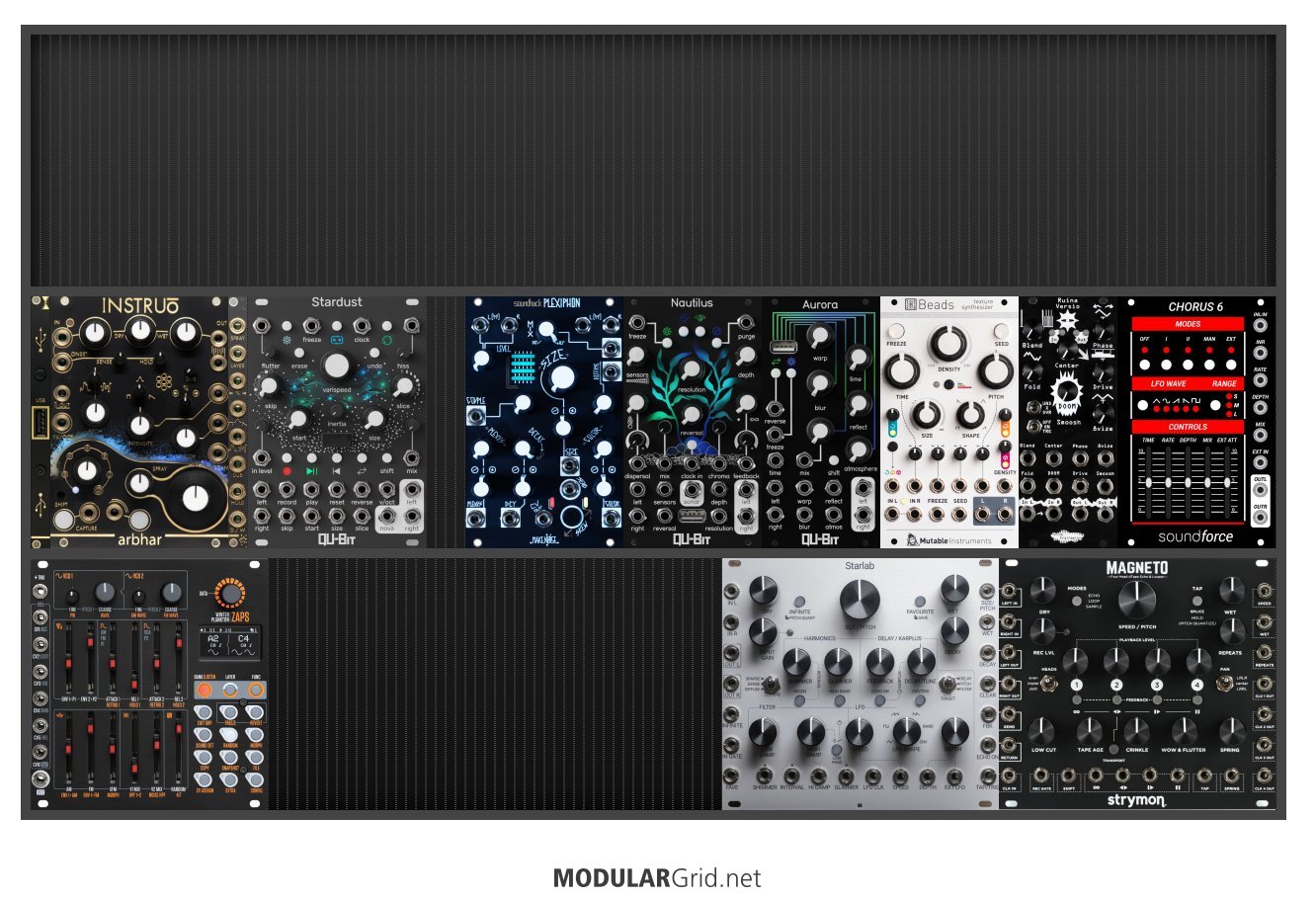The height and width of the screenshot is (899, 1316).
Task: Click the clock in jack on Nautilus
Action: (x=692, y=462)
